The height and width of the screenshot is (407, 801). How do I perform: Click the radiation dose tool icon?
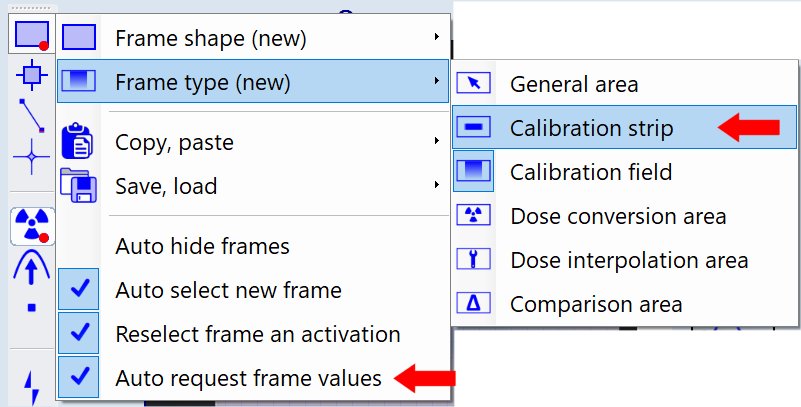32,225
